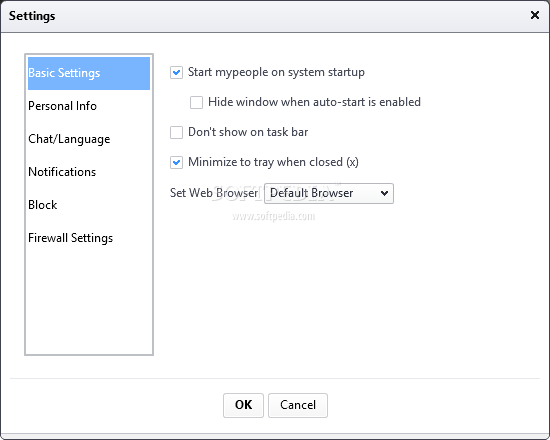Screen dimensions: 550x440
Task: Click the Don't show on task bar label
Action: [248, 132]
